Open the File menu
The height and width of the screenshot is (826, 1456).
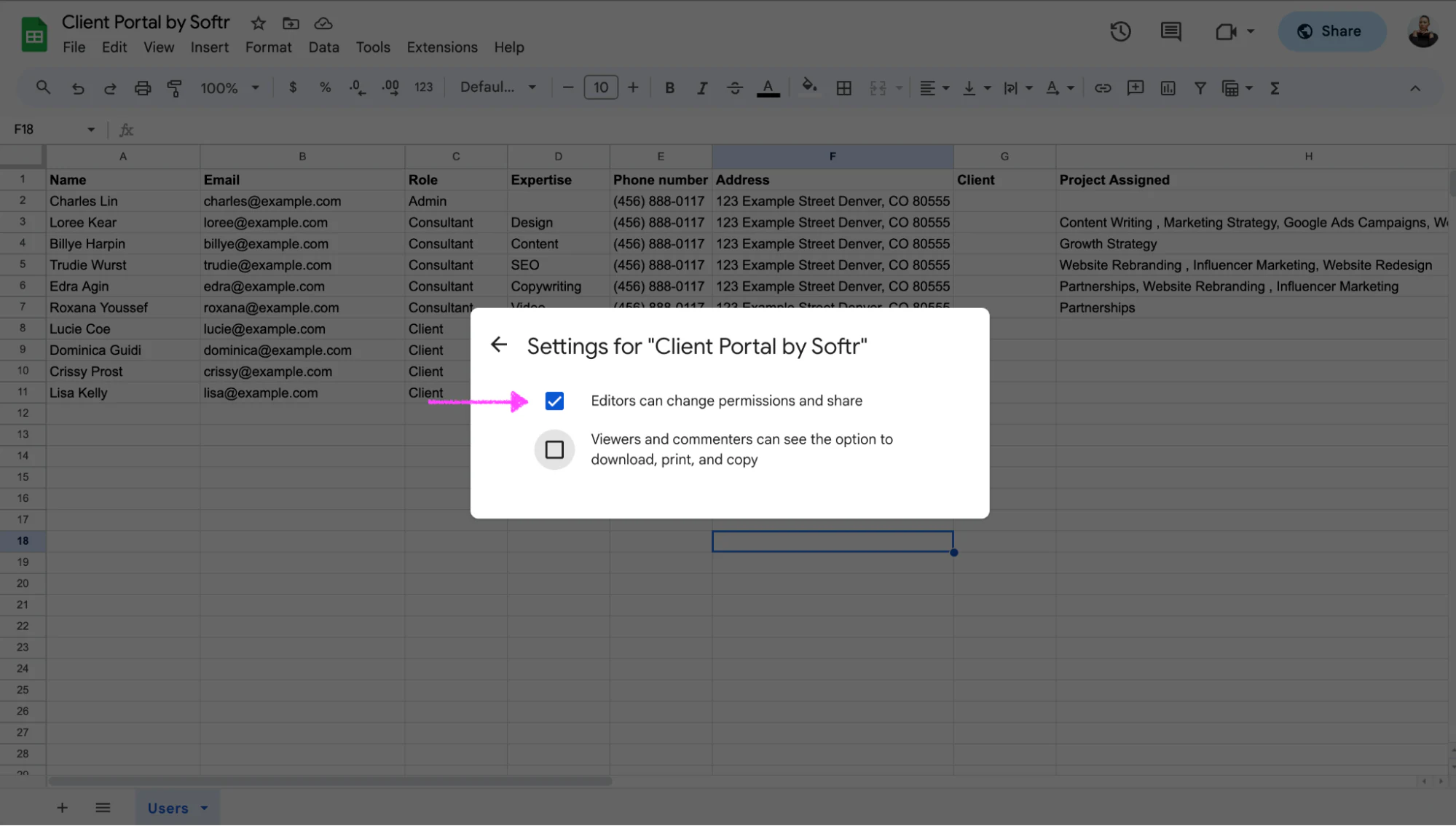pos(74,47)
